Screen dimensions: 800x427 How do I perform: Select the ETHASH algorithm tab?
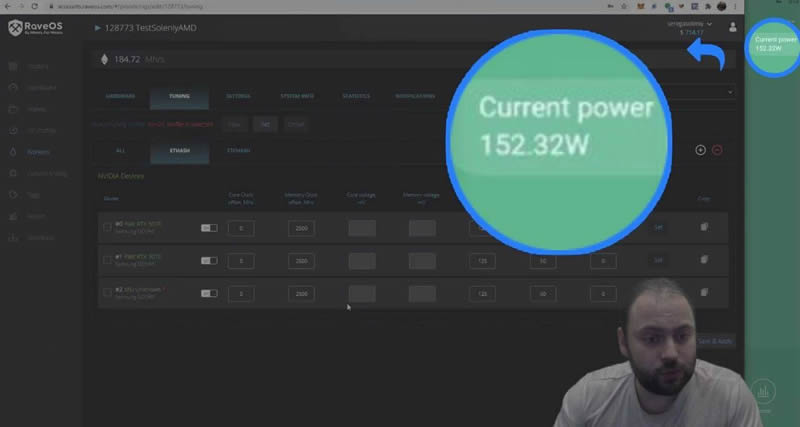180,151
